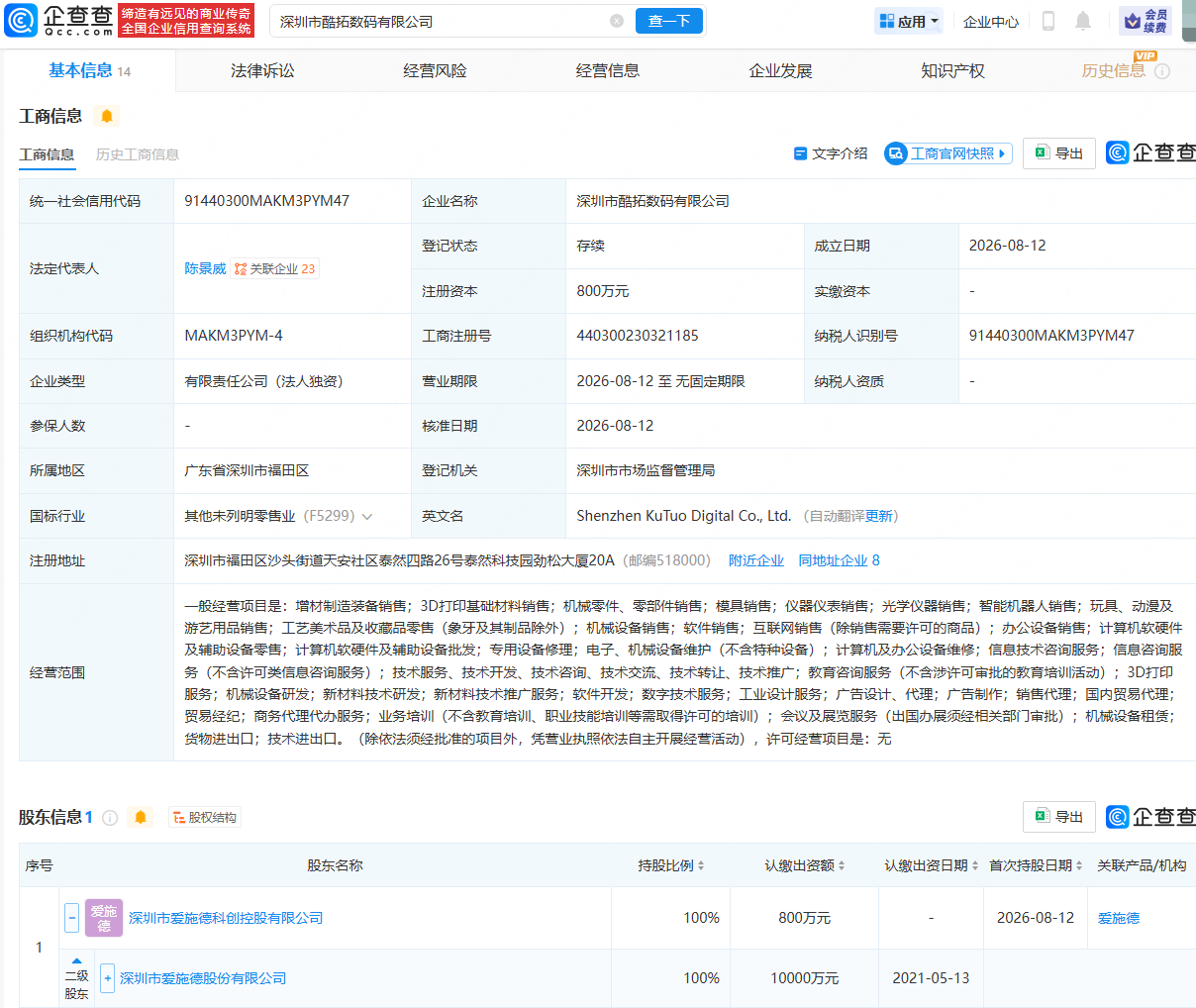The width and height of the screenshot is (1196, 1008).
Task: Open 股权结构 button
Action: pos(205,817)
